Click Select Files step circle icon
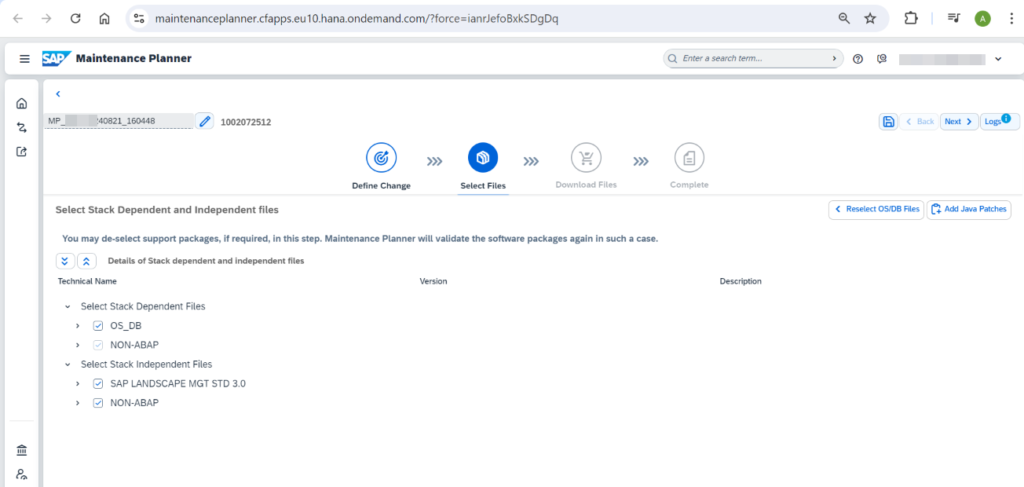This screenshot has width=1024, height=487. (483, 157)
